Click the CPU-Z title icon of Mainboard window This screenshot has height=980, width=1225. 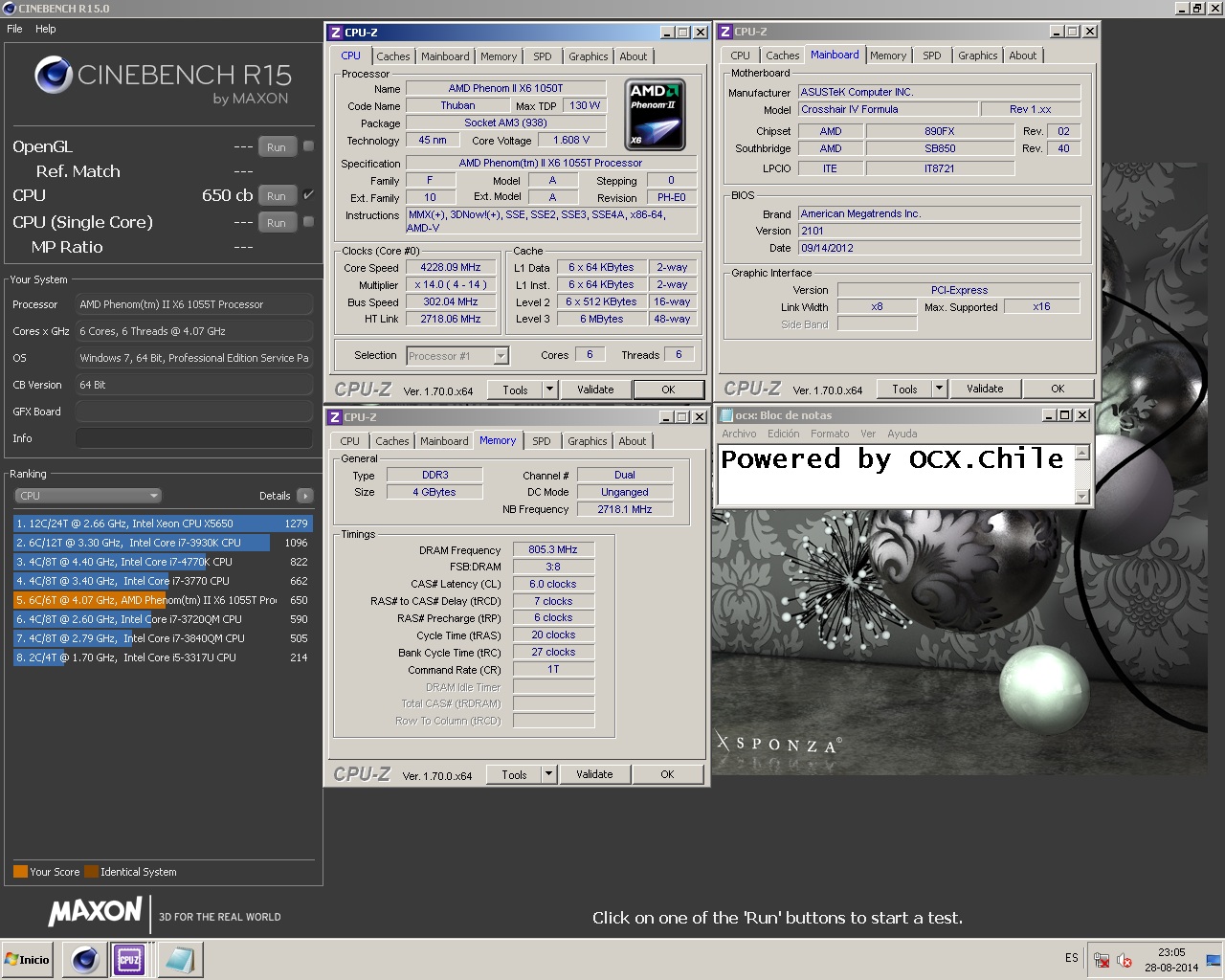tap(725, 32)
